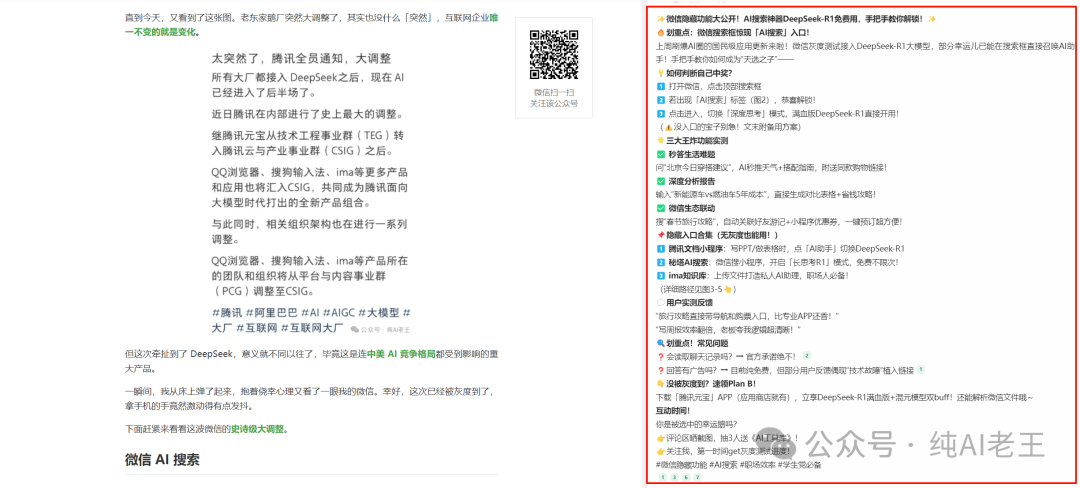This screenshot has width=1080, height=488.
Task: Click the embedded title '太突然了，腾讯全员通知，大调整'
Action: [x=301, y=58]
